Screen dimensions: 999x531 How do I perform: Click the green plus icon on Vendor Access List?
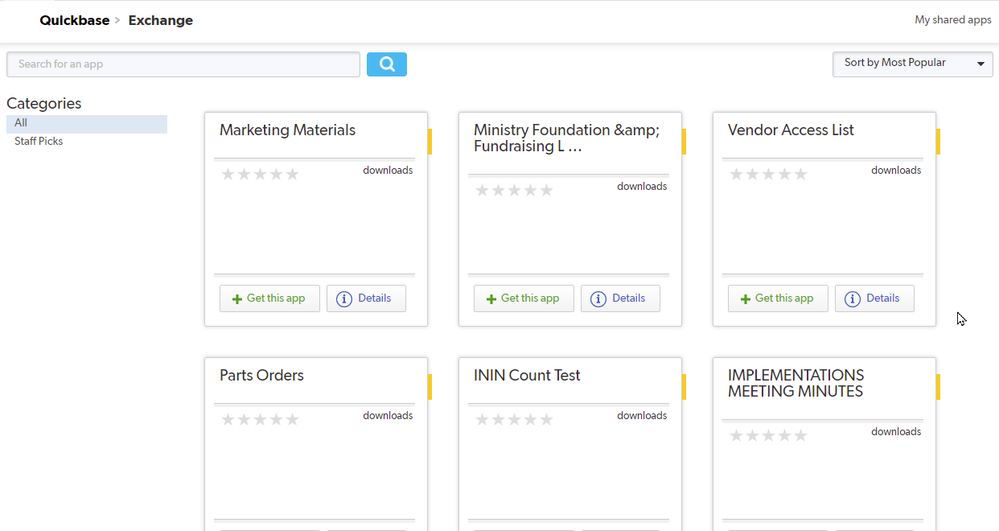pos(745,299)
